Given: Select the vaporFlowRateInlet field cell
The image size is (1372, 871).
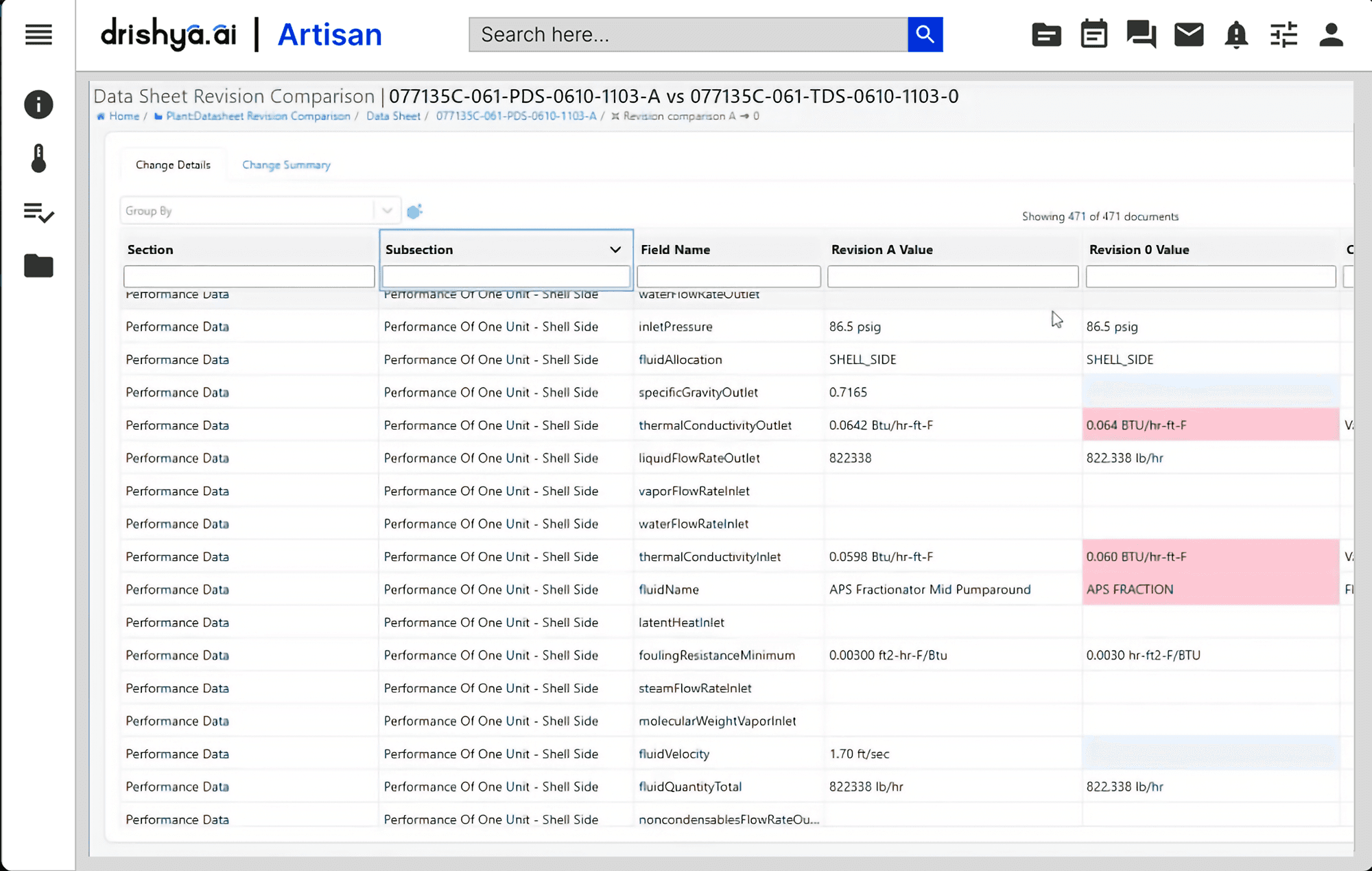Looking at the screenshot, I should 729,491.
